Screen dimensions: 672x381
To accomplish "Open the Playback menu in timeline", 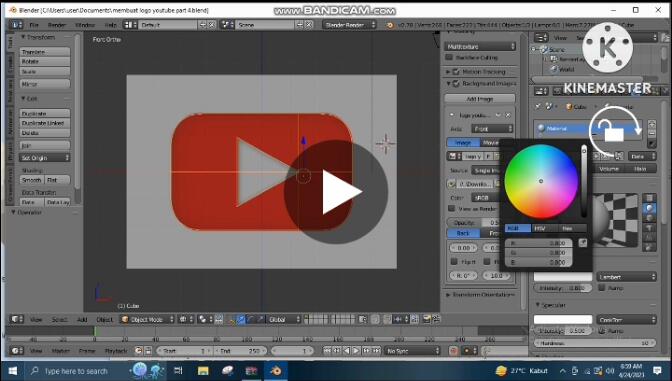I will [116, 351].
